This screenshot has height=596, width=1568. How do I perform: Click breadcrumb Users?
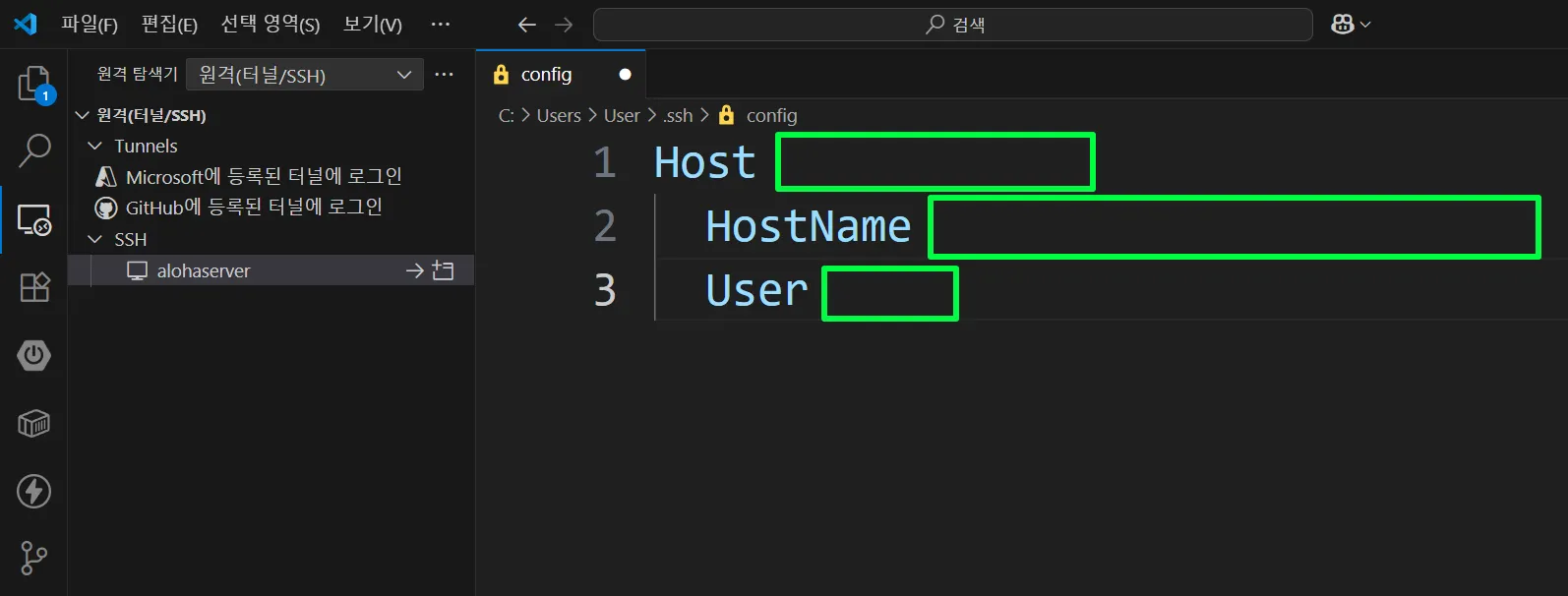559,116
